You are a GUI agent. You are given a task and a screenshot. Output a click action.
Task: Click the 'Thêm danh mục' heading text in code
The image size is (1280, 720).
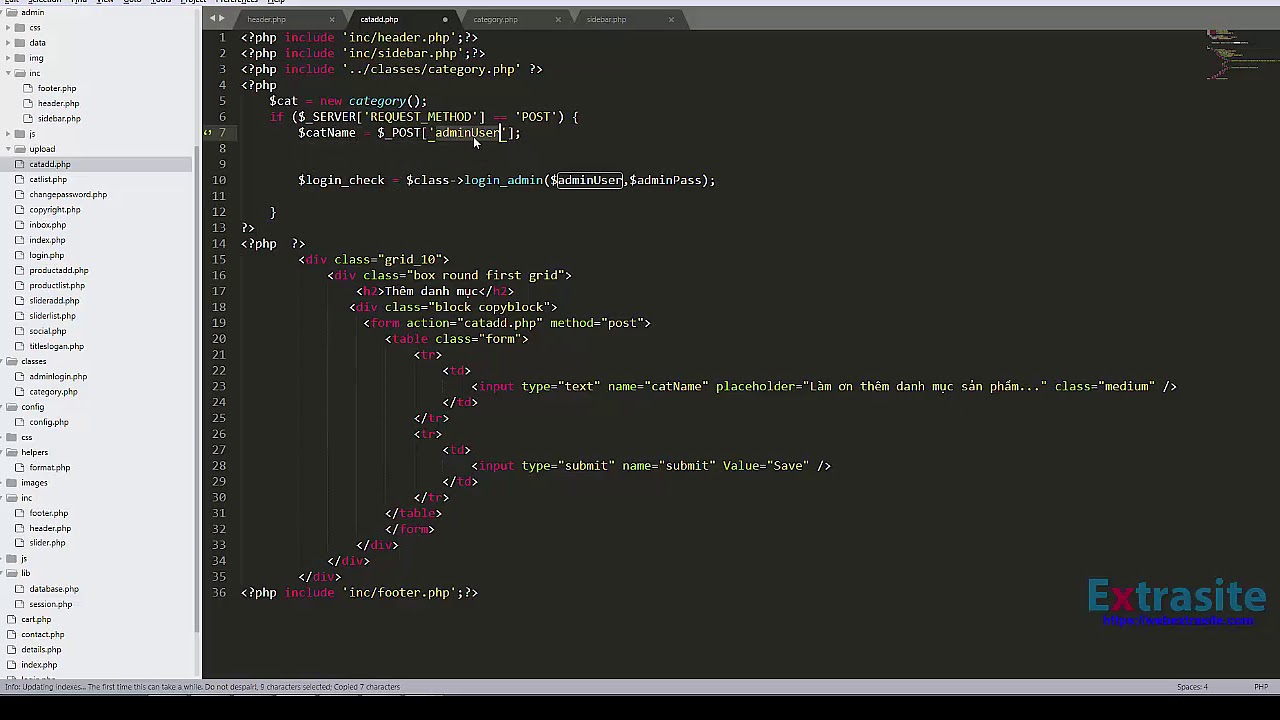[x=431, y=291]
